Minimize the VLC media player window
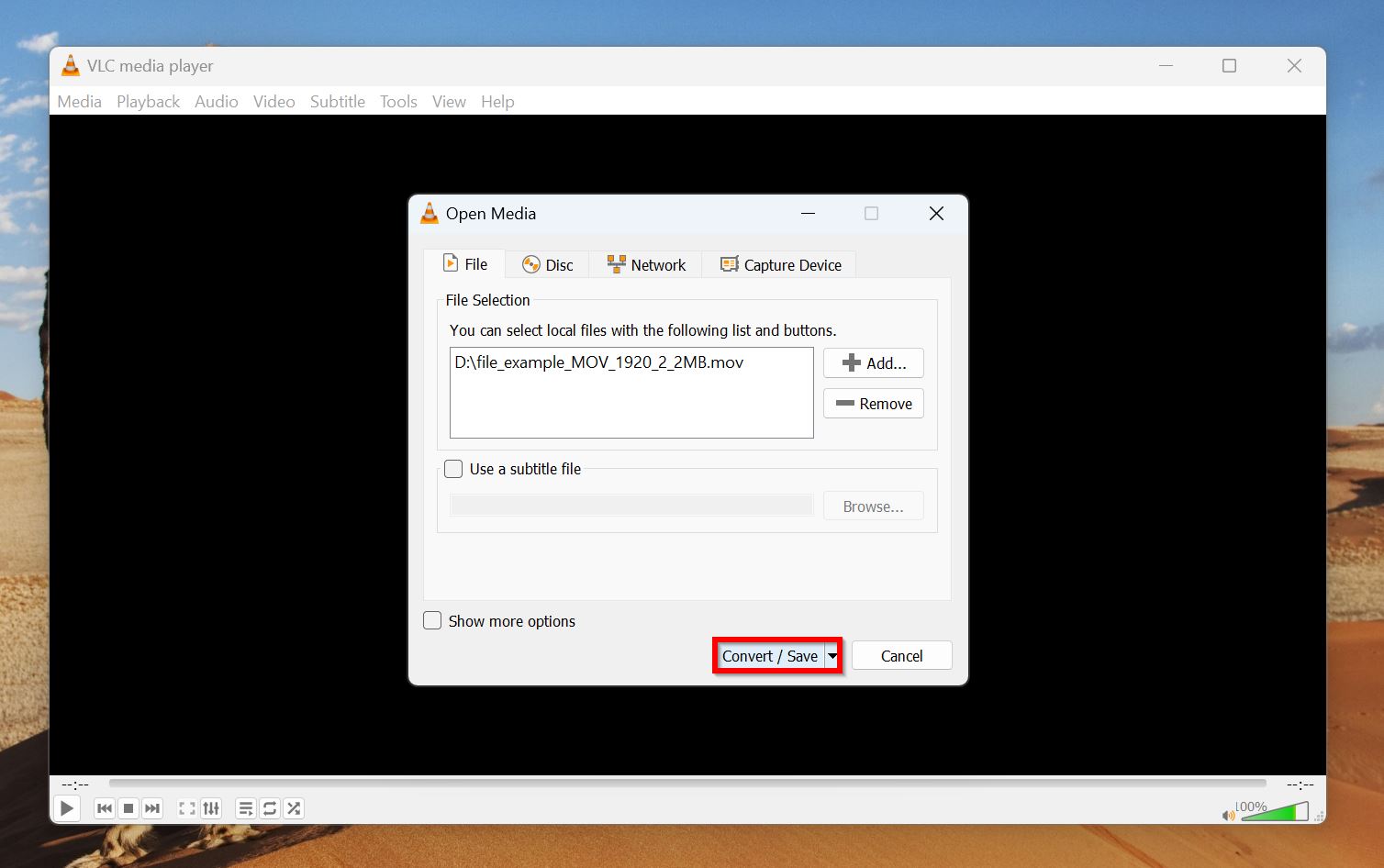 [1166, 66]
